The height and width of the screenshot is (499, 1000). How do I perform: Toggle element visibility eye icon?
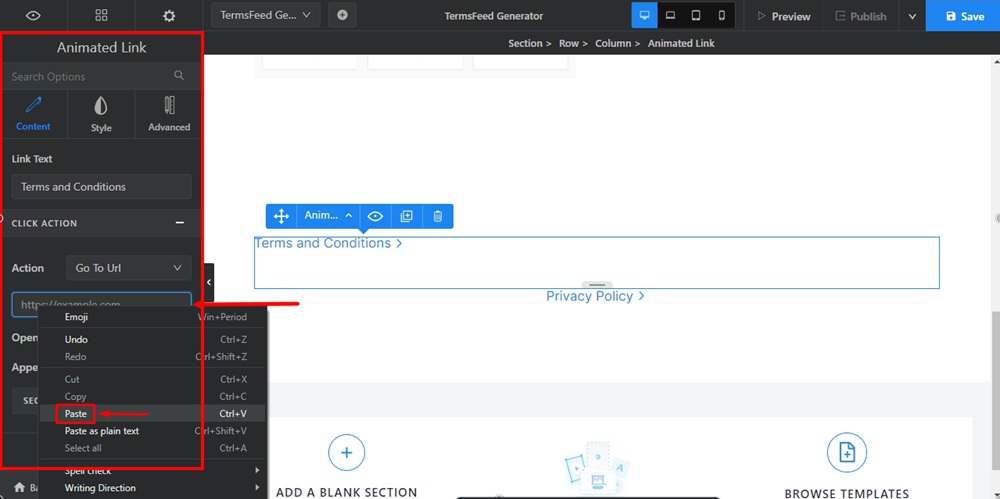coord(375,216)
